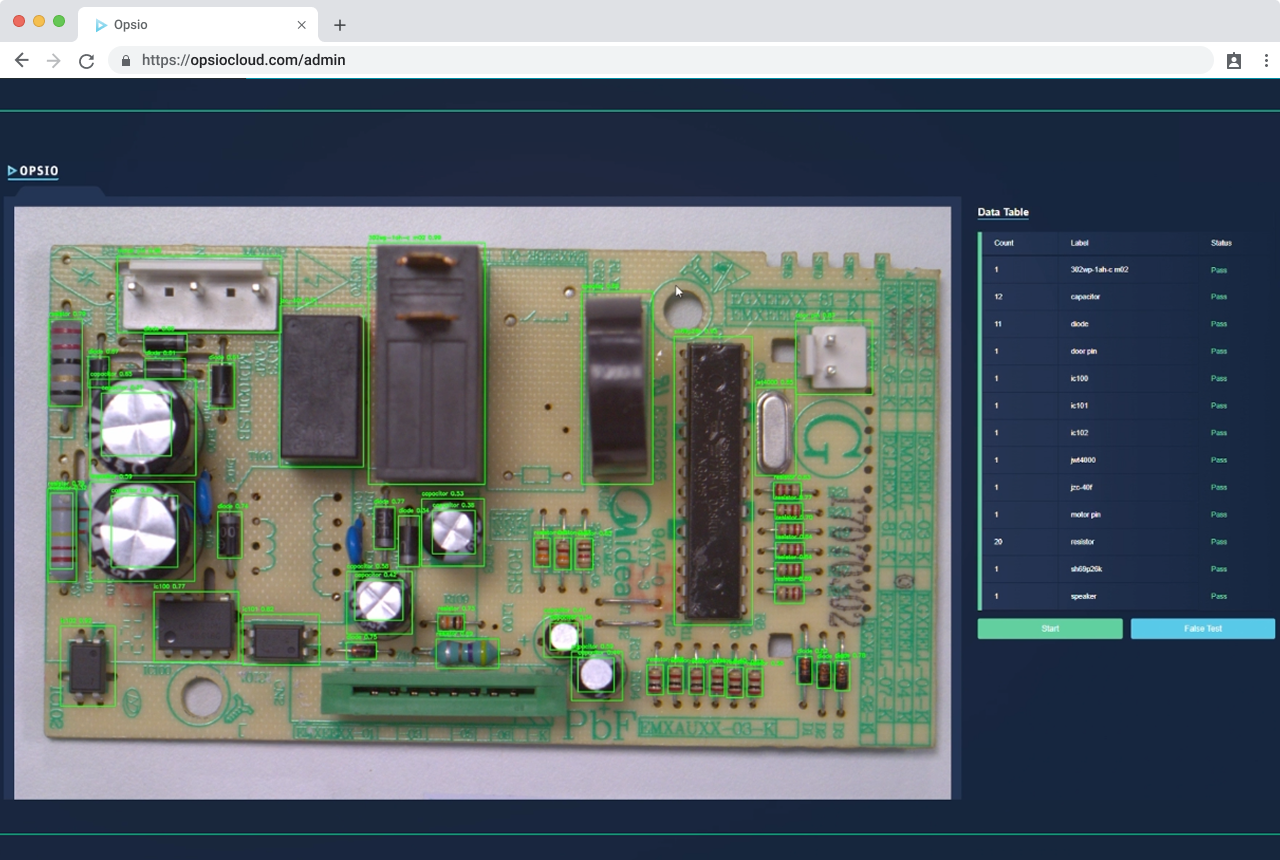
Task: Click the False Test button
Action: 1202,628
